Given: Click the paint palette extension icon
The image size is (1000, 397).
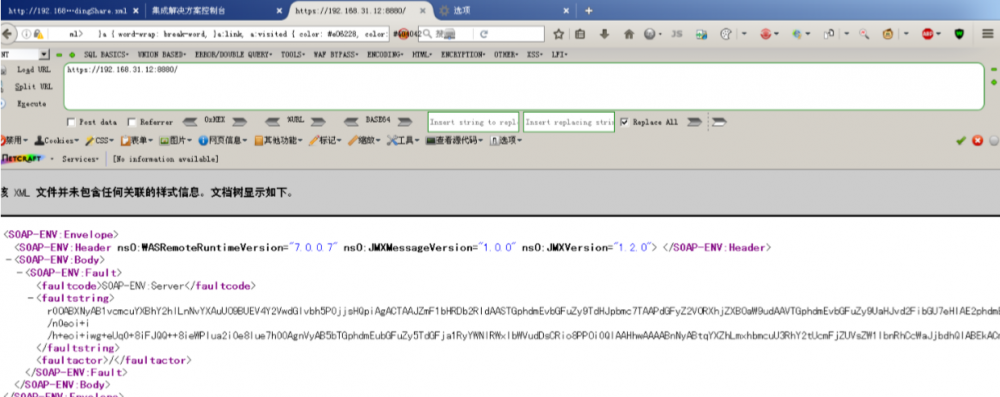Looking at the screenshot, I should pos(725,34).
